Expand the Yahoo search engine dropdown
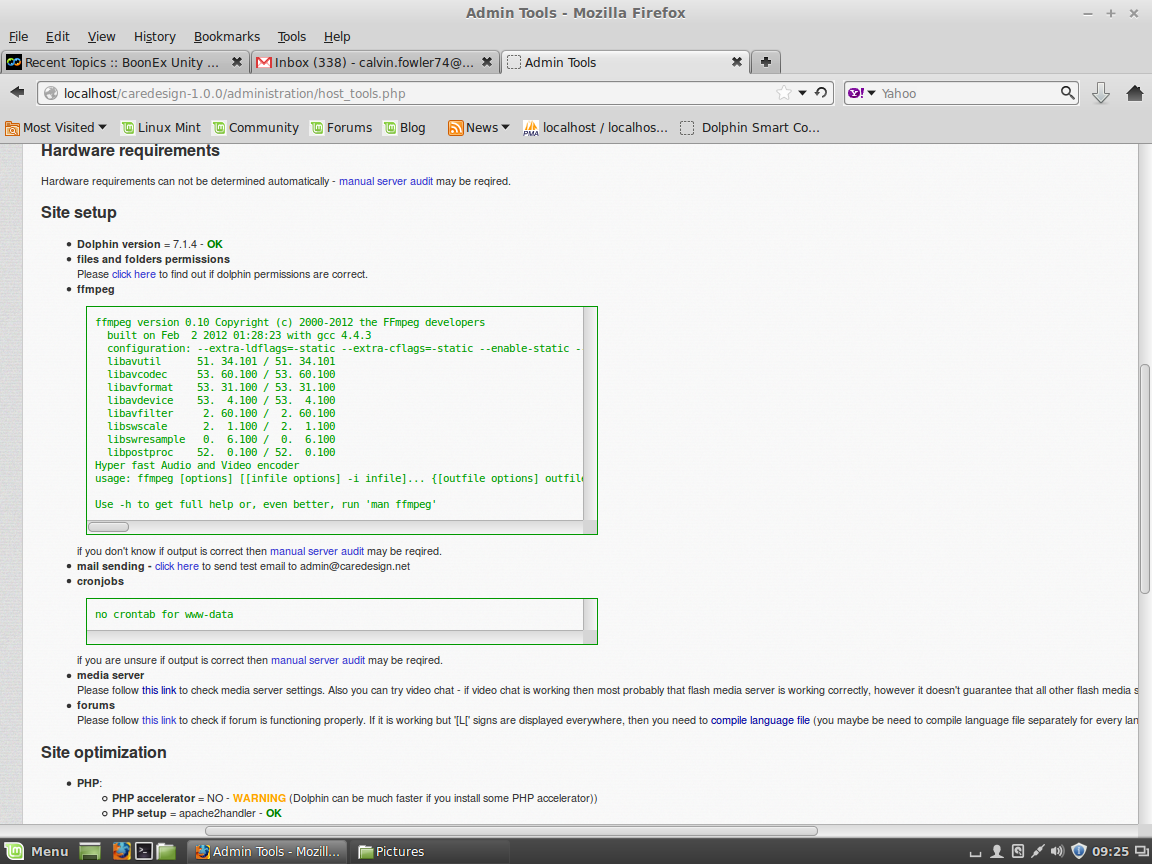 pos(862,93)
